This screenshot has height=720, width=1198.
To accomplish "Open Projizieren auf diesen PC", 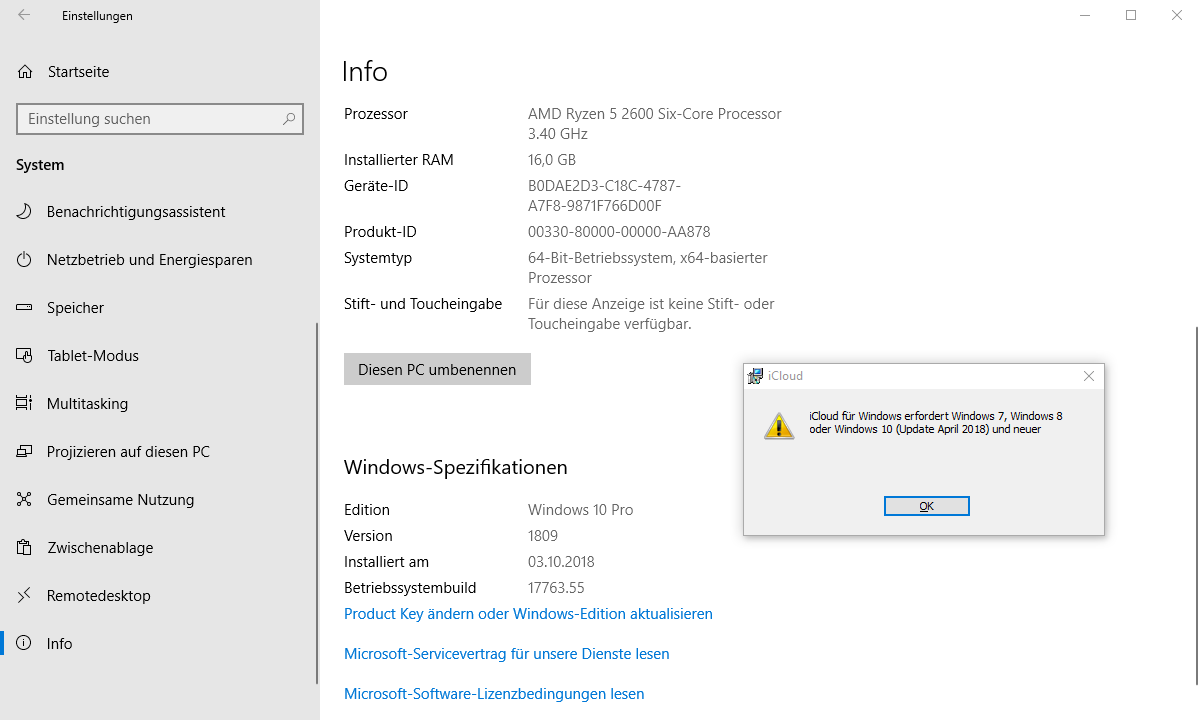I will click(128, 452).
